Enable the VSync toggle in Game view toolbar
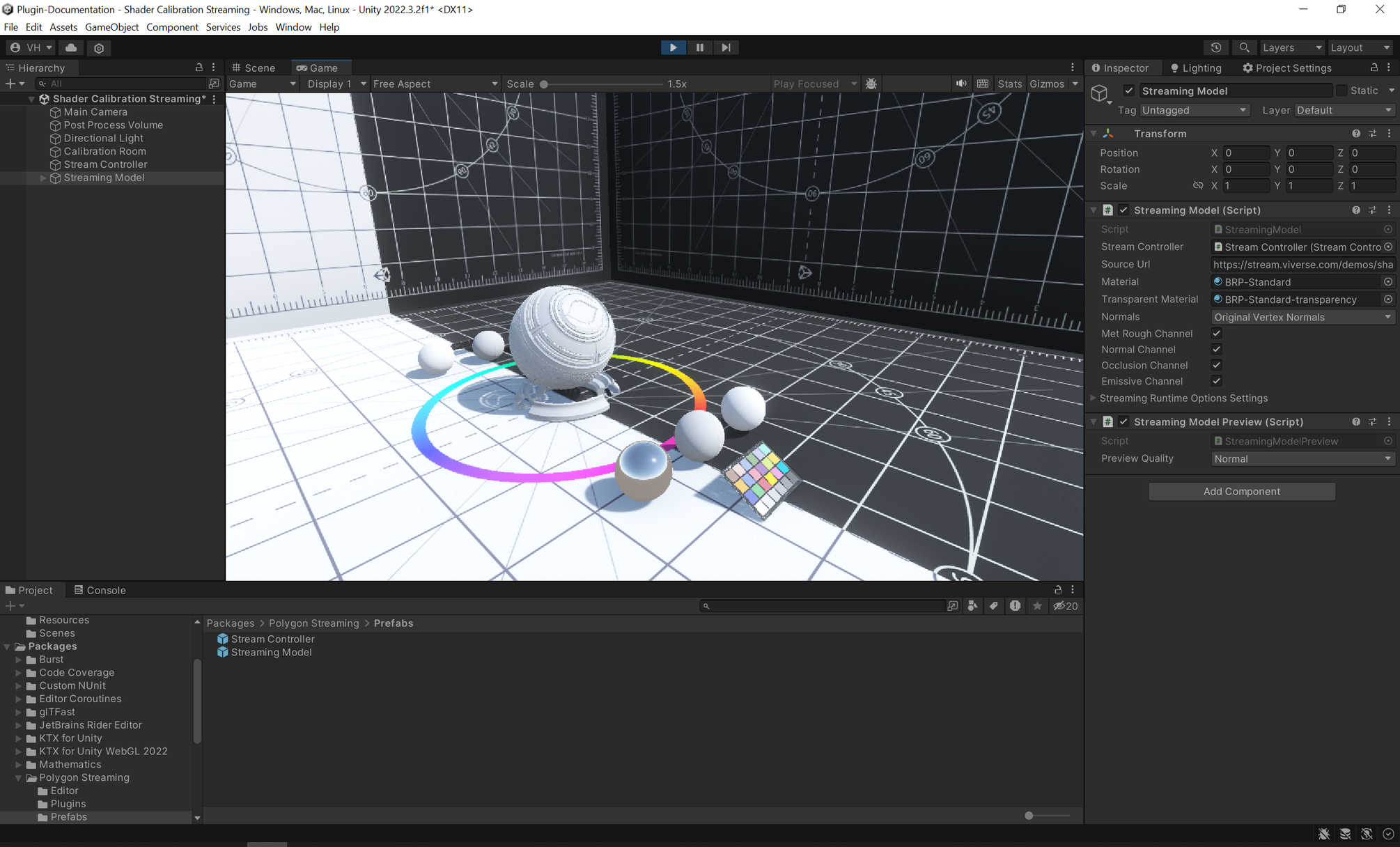Screen dimensions: 1400x847 coord(983,84)
